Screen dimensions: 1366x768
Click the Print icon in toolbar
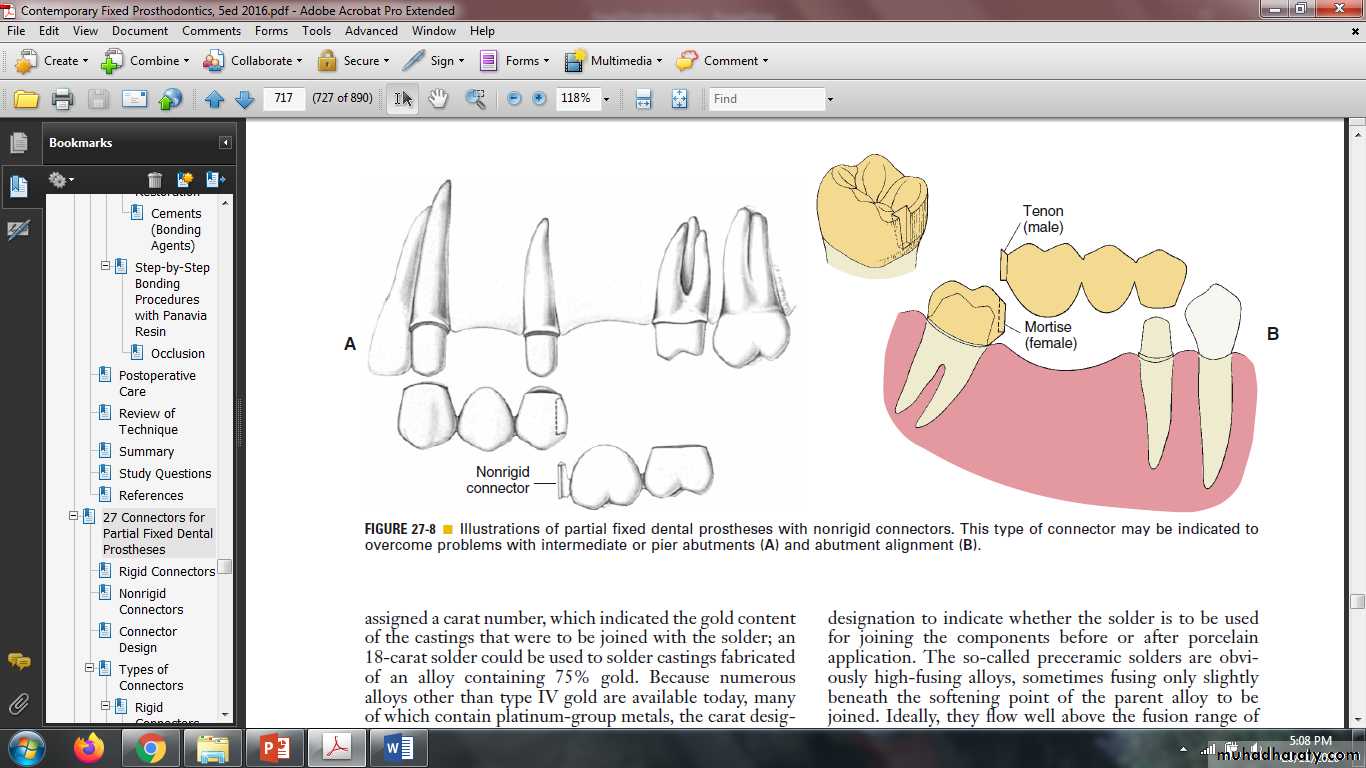pos(62,99)
